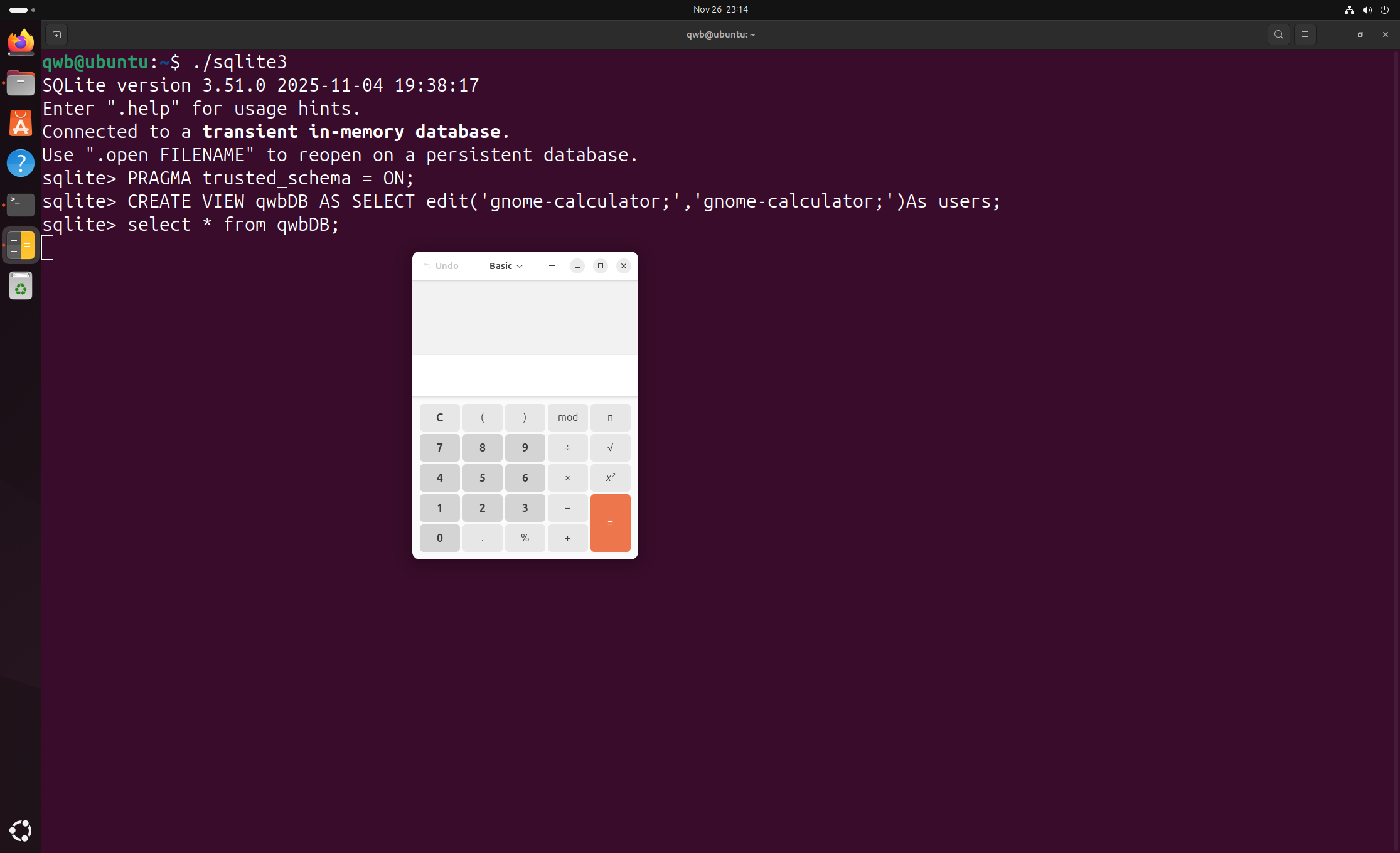Open Ubuntu App Center from the dock
This screenshot has width=1400, height=853.
point(21,123)
